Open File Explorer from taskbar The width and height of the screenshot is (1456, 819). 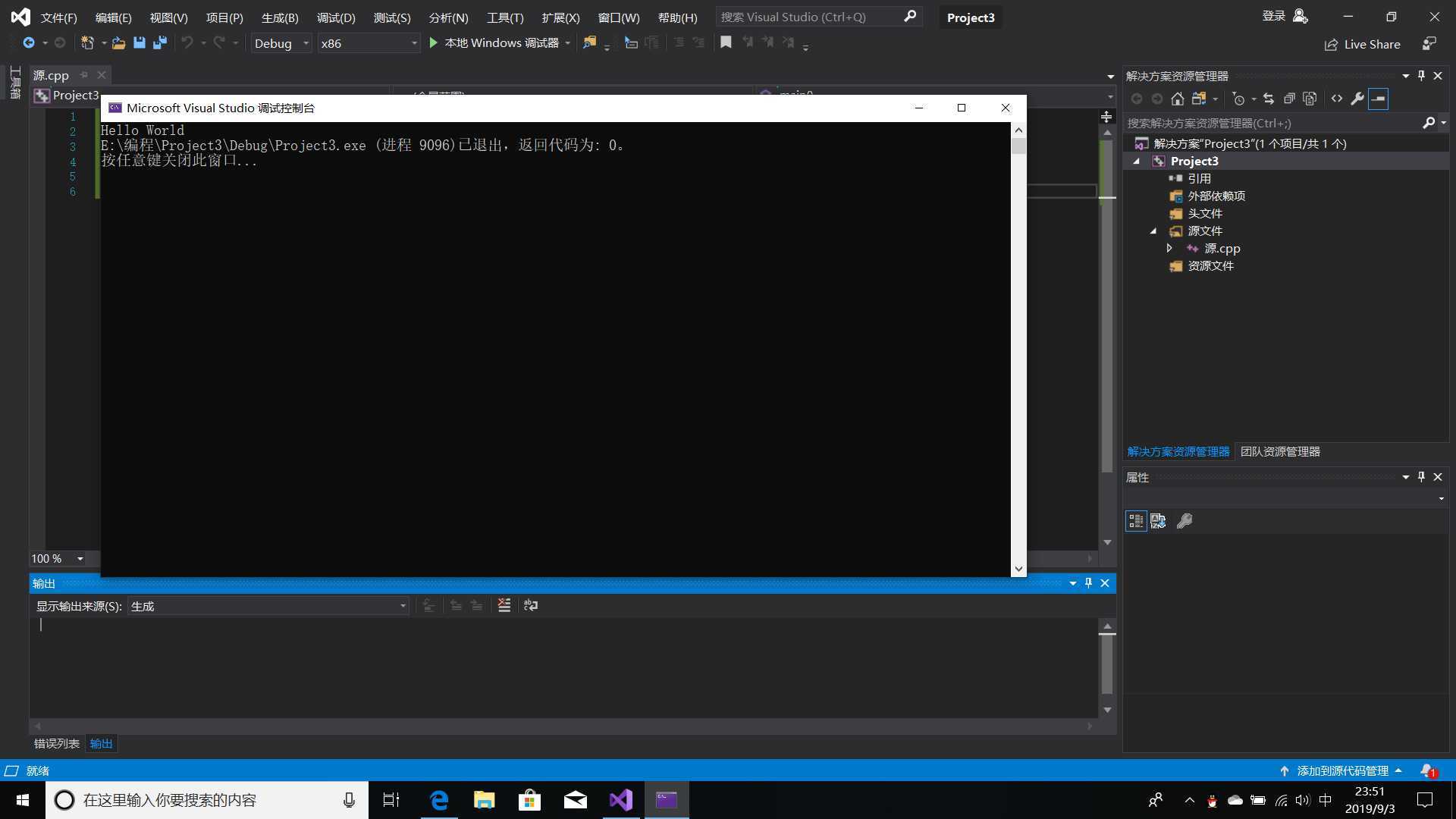tap(484, 800)
